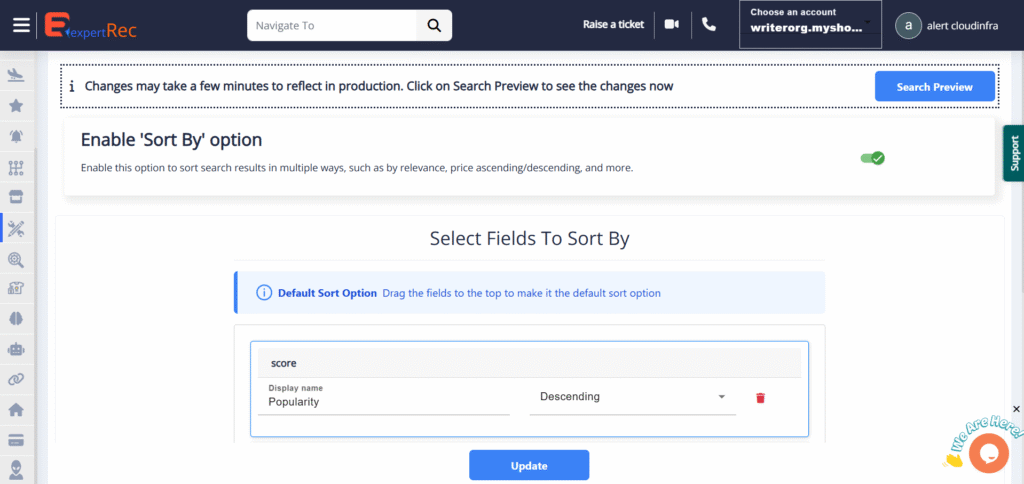Expand the Descending sort order dropdown

click(x=632, y=397)
